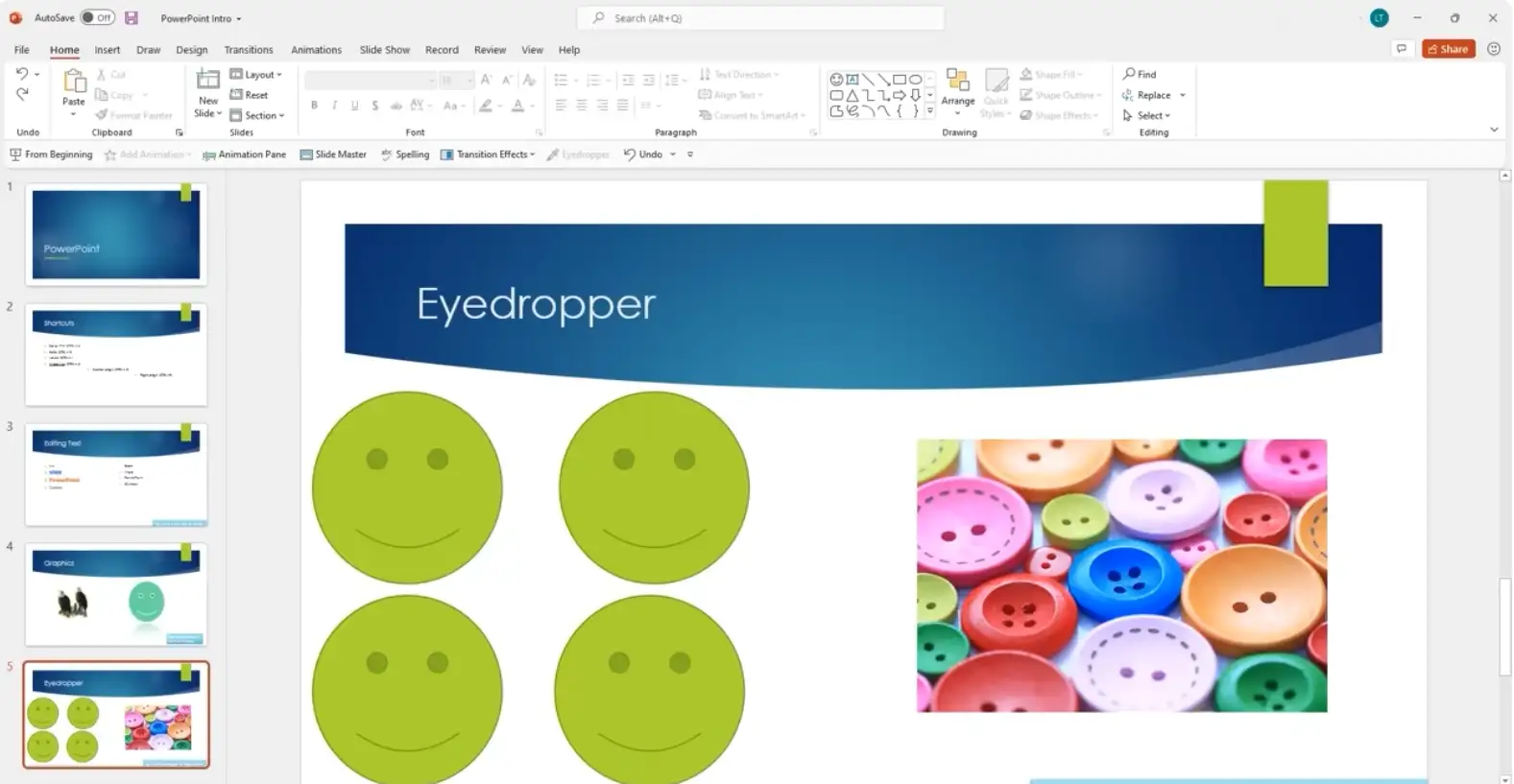The image size is (1514, 784).
Task: Click the search box in title bar
Action: pos(760,18)
